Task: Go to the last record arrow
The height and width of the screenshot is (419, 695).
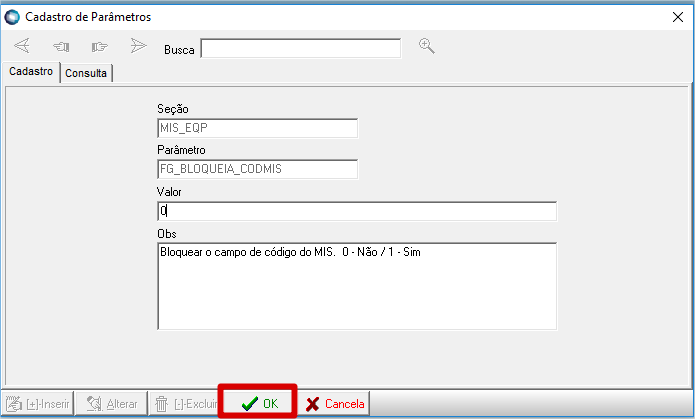Action: 138,46
